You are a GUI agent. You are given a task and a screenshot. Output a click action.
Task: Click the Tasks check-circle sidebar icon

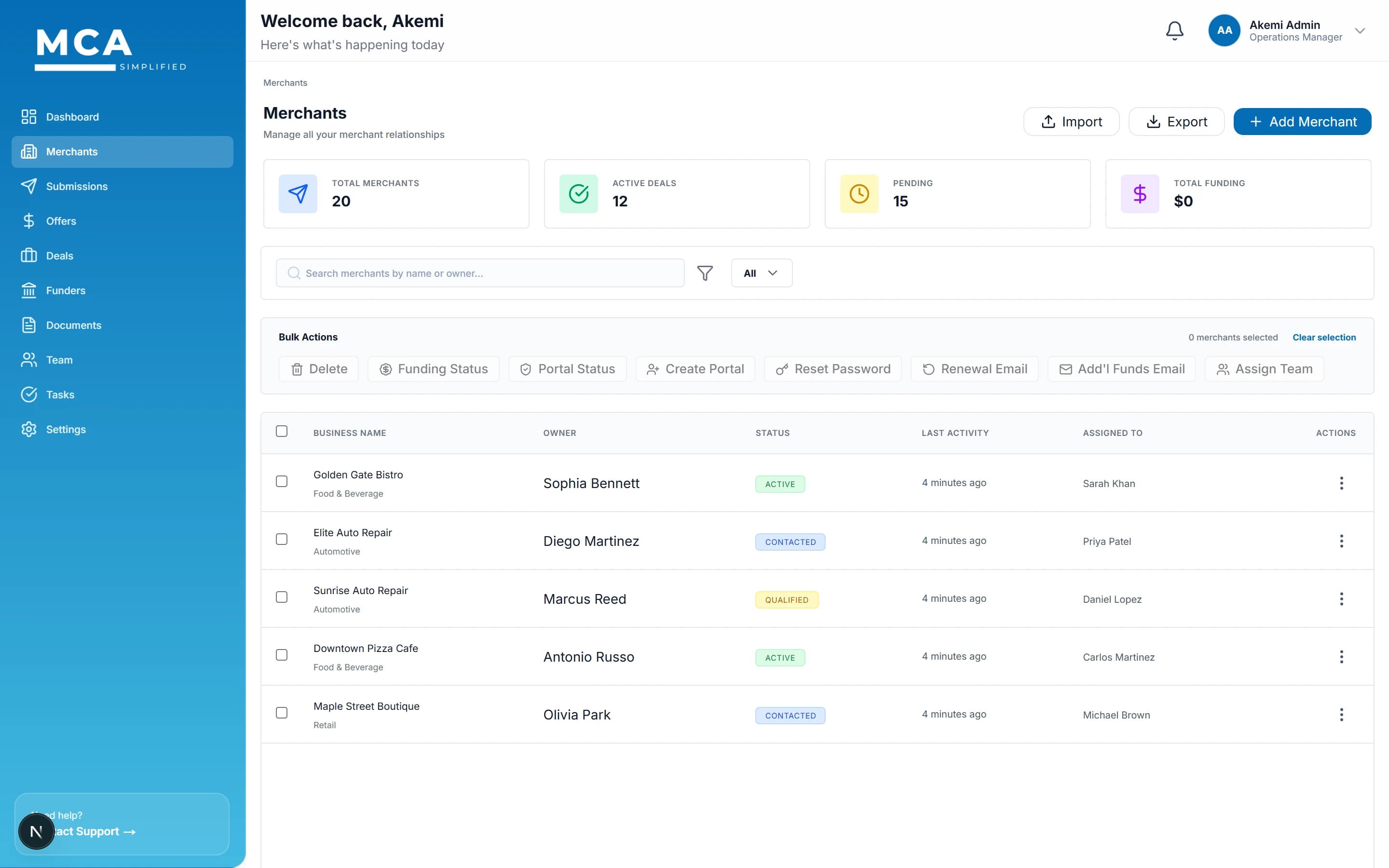pos(29,395)
